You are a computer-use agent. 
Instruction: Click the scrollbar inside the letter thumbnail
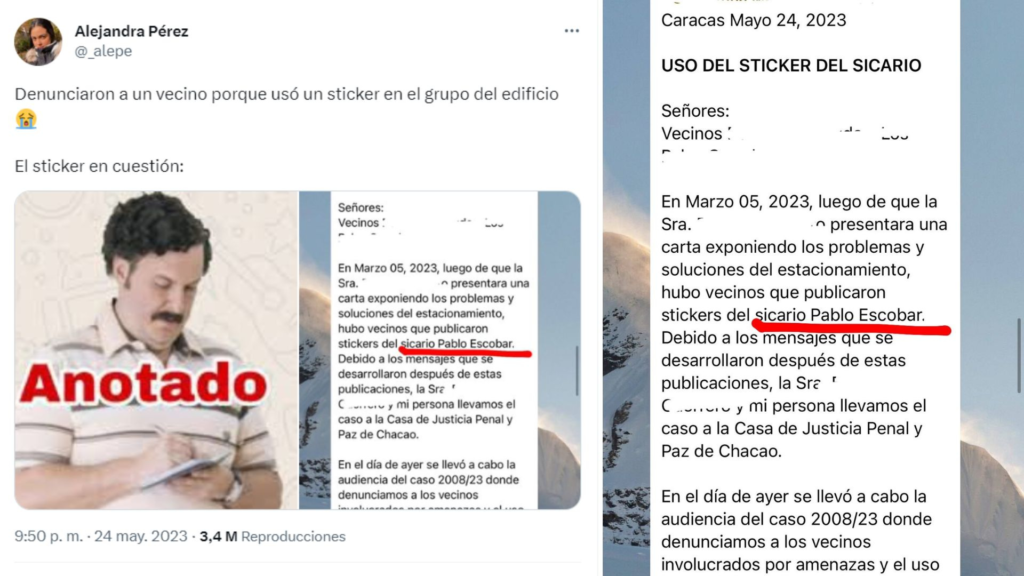point(577,370)
